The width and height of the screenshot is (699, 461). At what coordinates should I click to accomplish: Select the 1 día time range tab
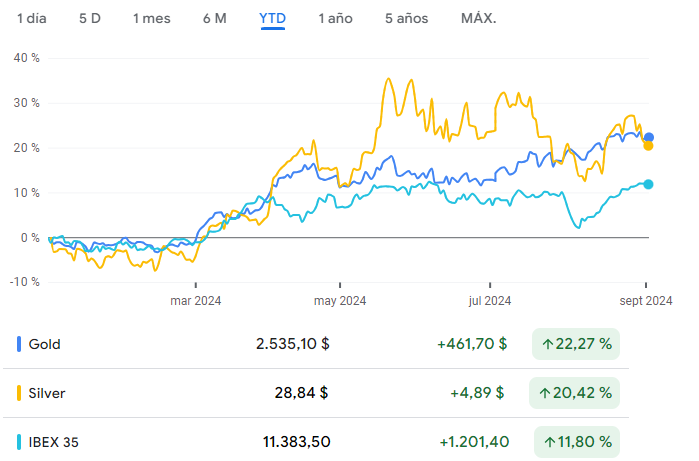click(x=32, y=19)
